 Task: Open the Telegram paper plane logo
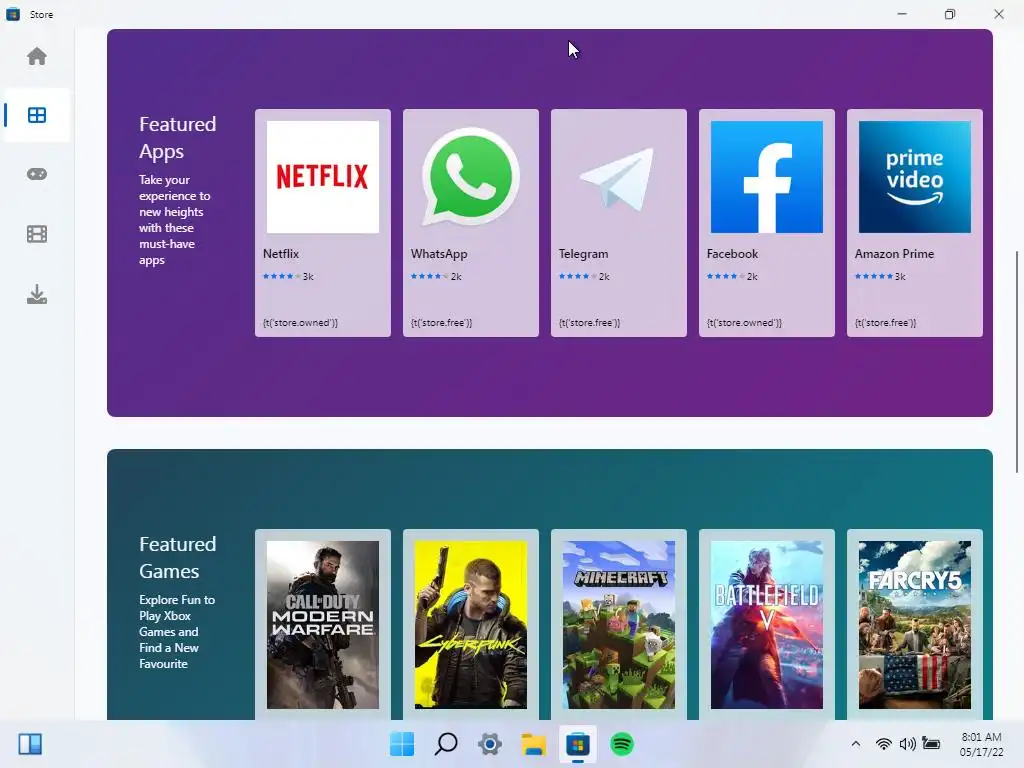[618, 178]
